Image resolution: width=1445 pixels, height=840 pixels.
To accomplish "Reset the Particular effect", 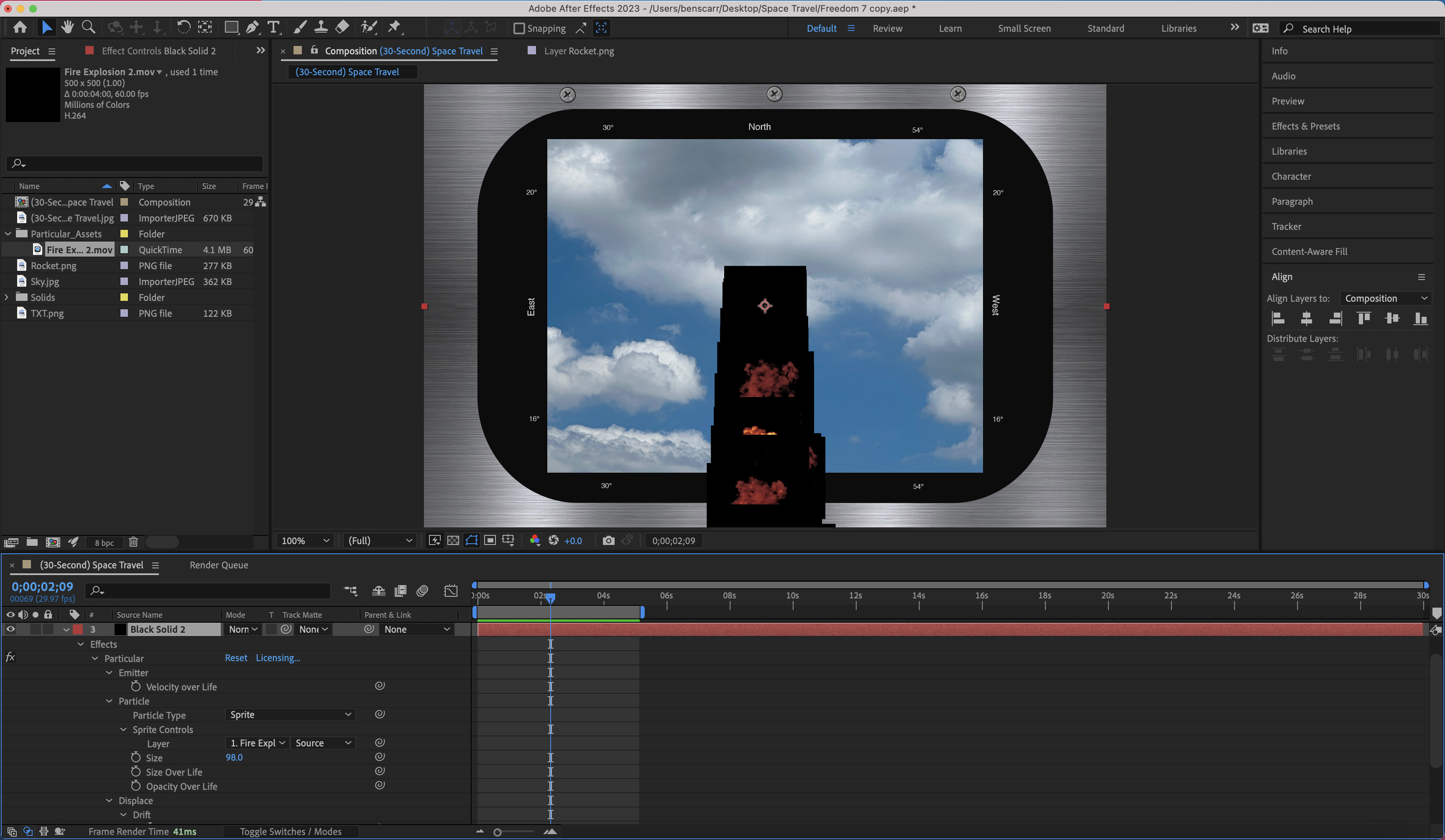I will 236,657.
